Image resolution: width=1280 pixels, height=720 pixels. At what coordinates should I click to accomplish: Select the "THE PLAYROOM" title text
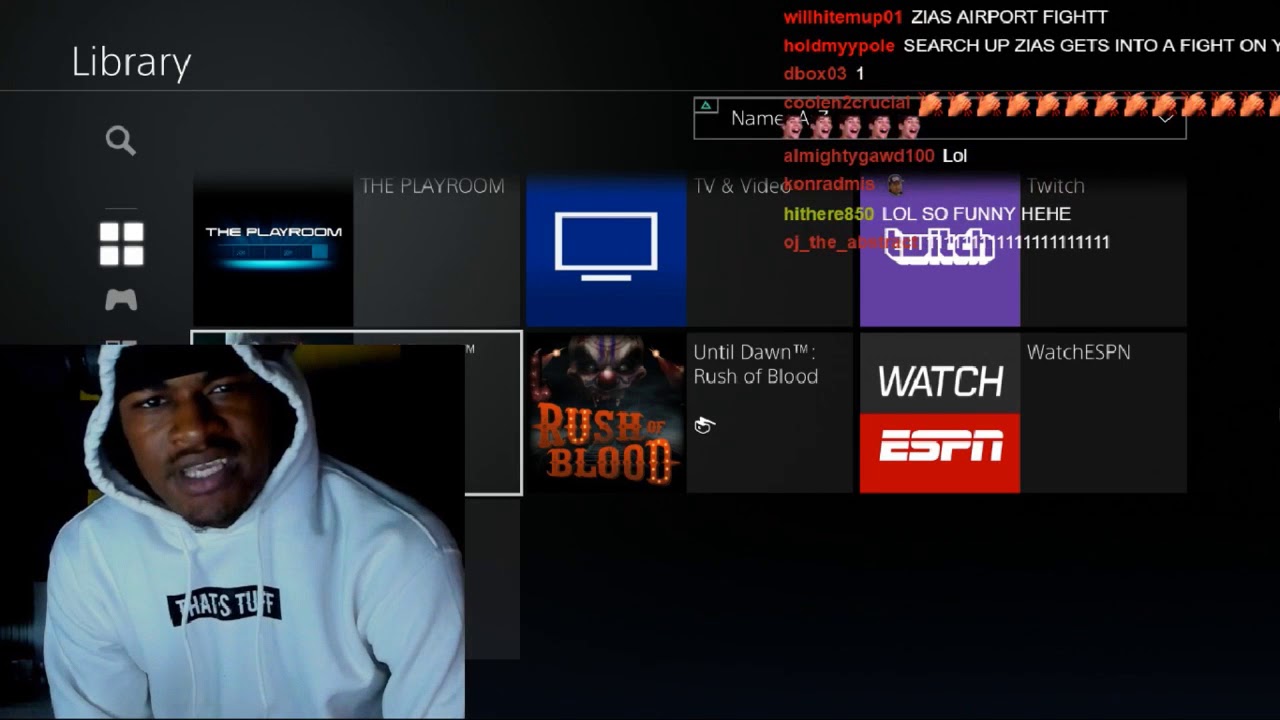[432, 186]
